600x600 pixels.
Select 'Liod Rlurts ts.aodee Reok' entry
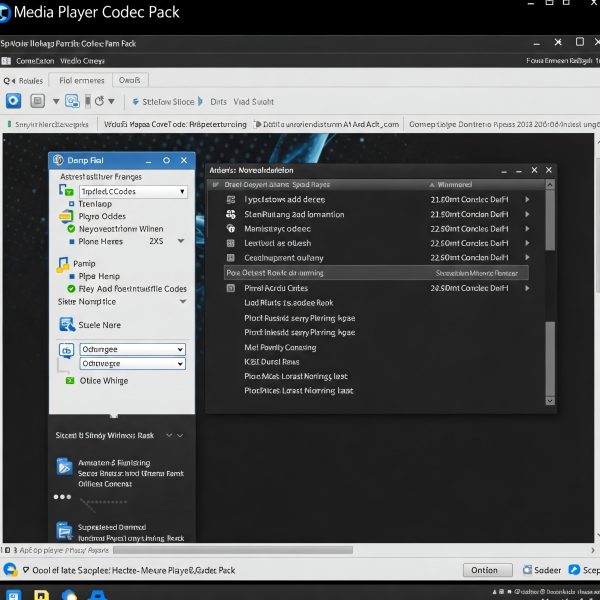coord(289,303)
